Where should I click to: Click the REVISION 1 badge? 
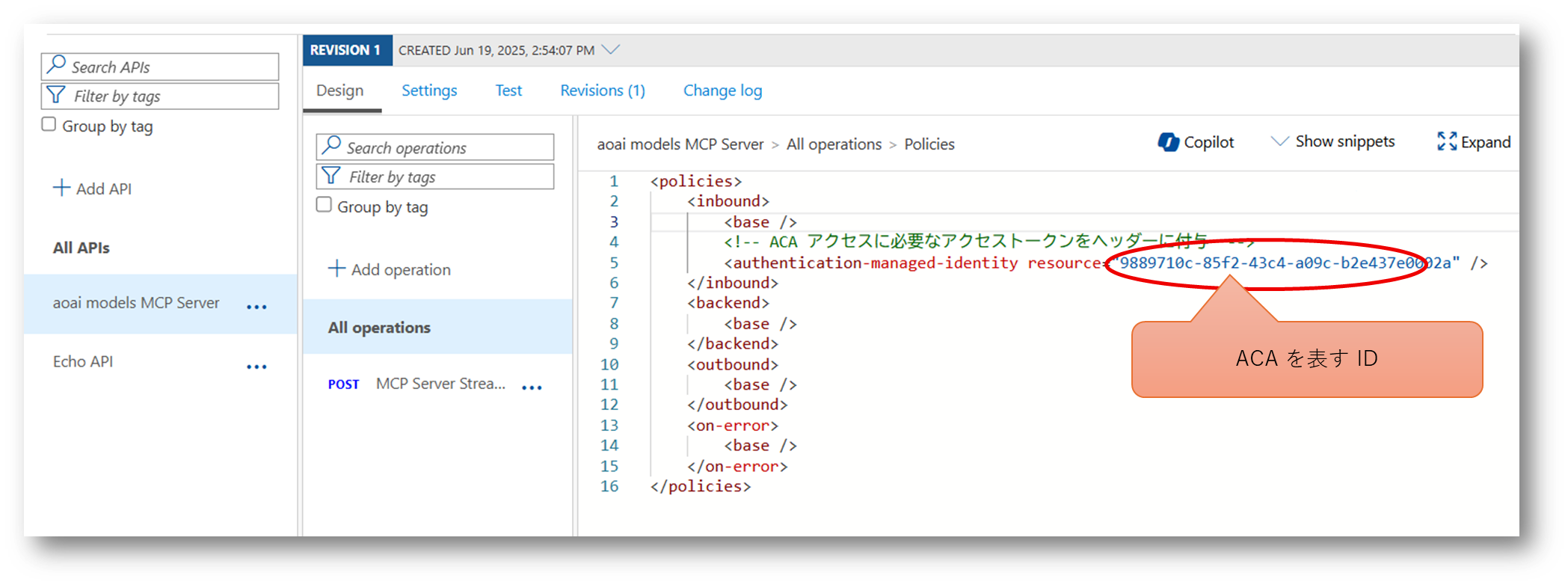(x=347, y=50)
